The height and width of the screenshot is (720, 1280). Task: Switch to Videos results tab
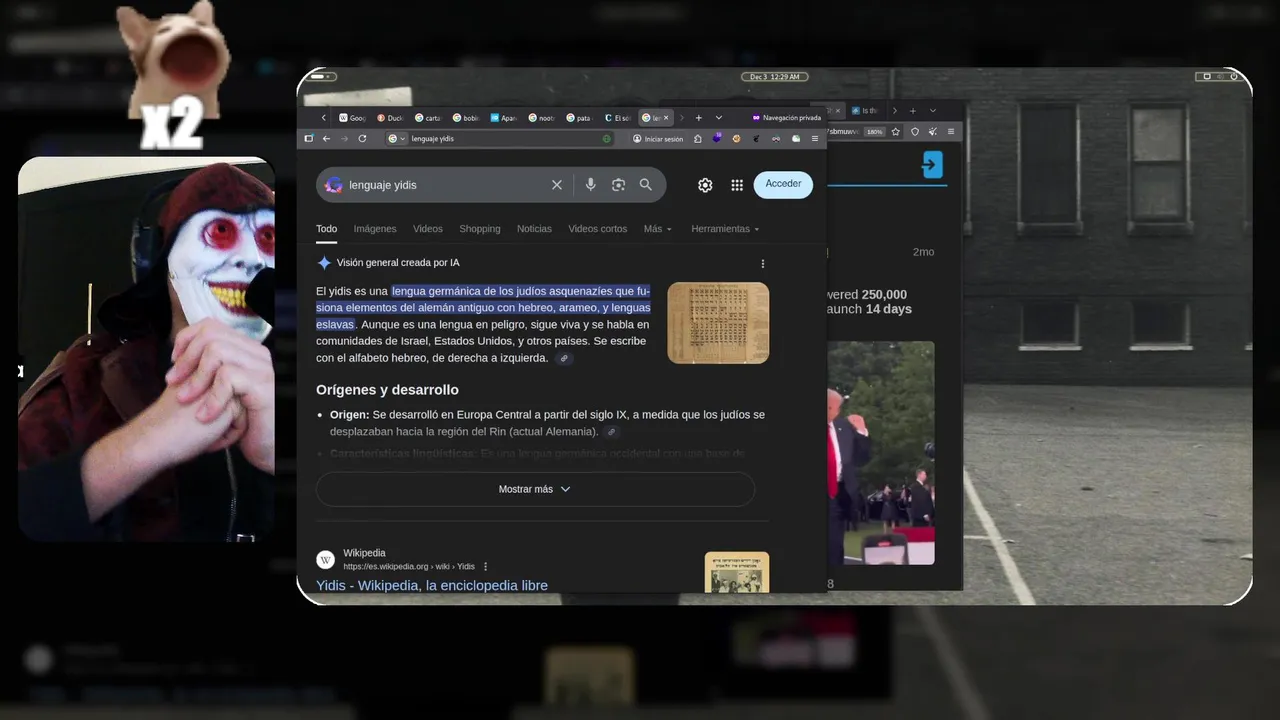click(x=428, y=229)
